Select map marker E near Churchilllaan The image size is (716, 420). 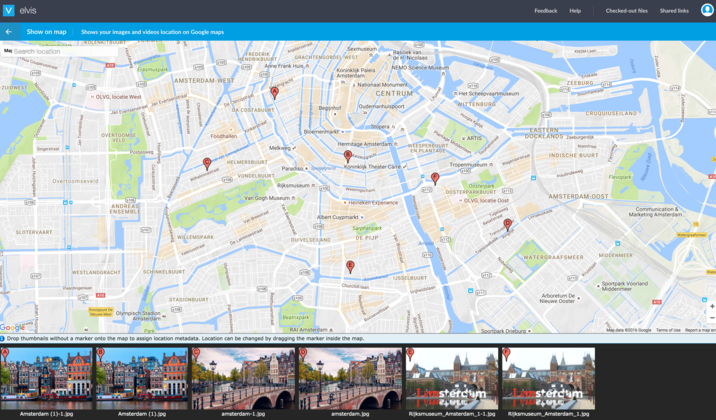[350, 267]
